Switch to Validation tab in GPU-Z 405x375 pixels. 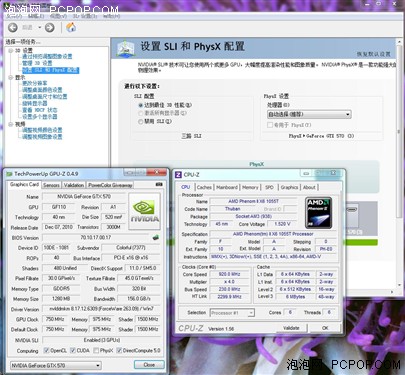pos(74,185)
